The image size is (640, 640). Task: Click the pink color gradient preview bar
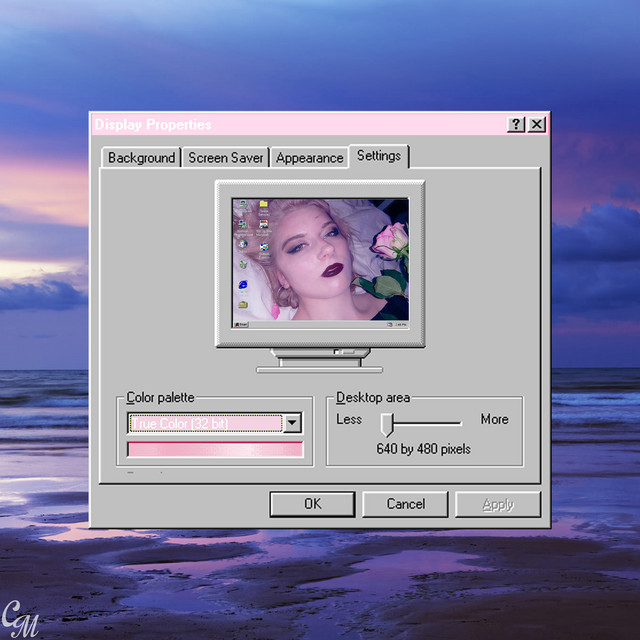[215, 449]
